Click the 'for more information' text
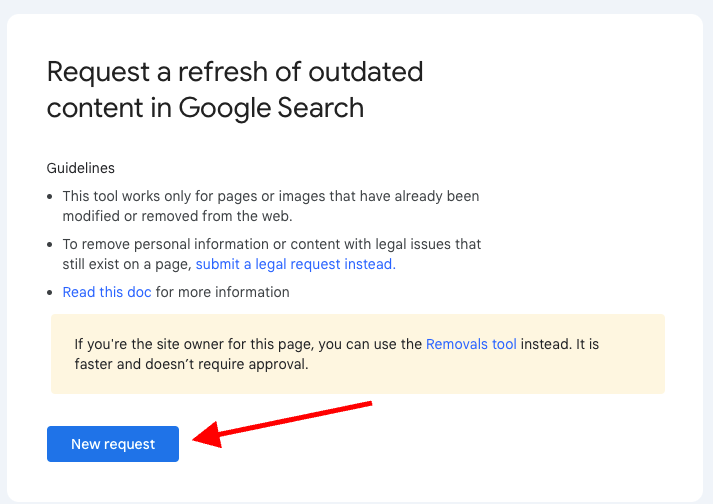 (x=222, y=292)
